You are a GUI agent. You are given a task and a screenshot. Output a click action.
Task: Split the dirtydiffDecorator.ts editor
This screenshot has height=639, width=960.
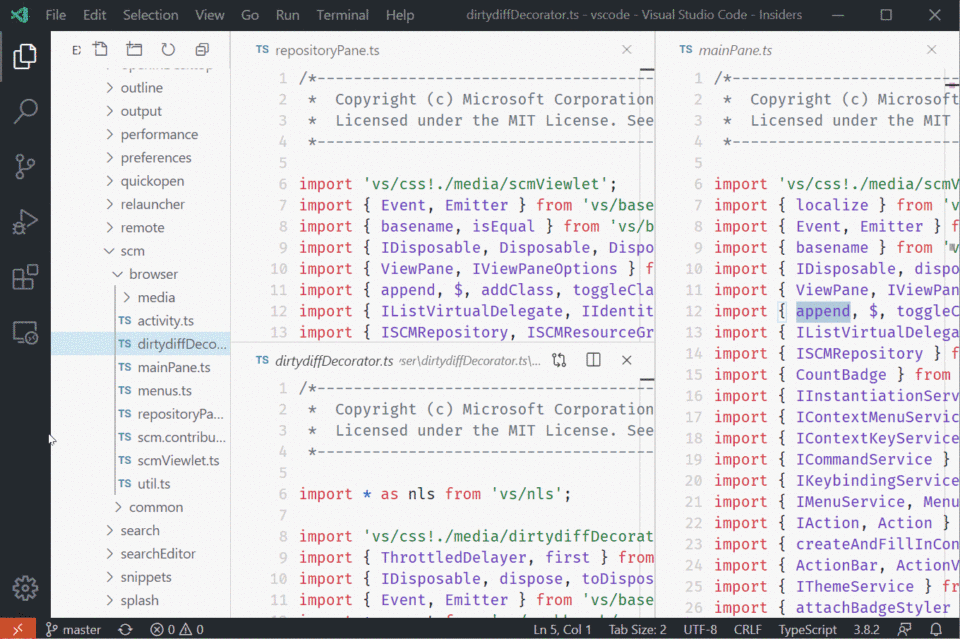593,360
